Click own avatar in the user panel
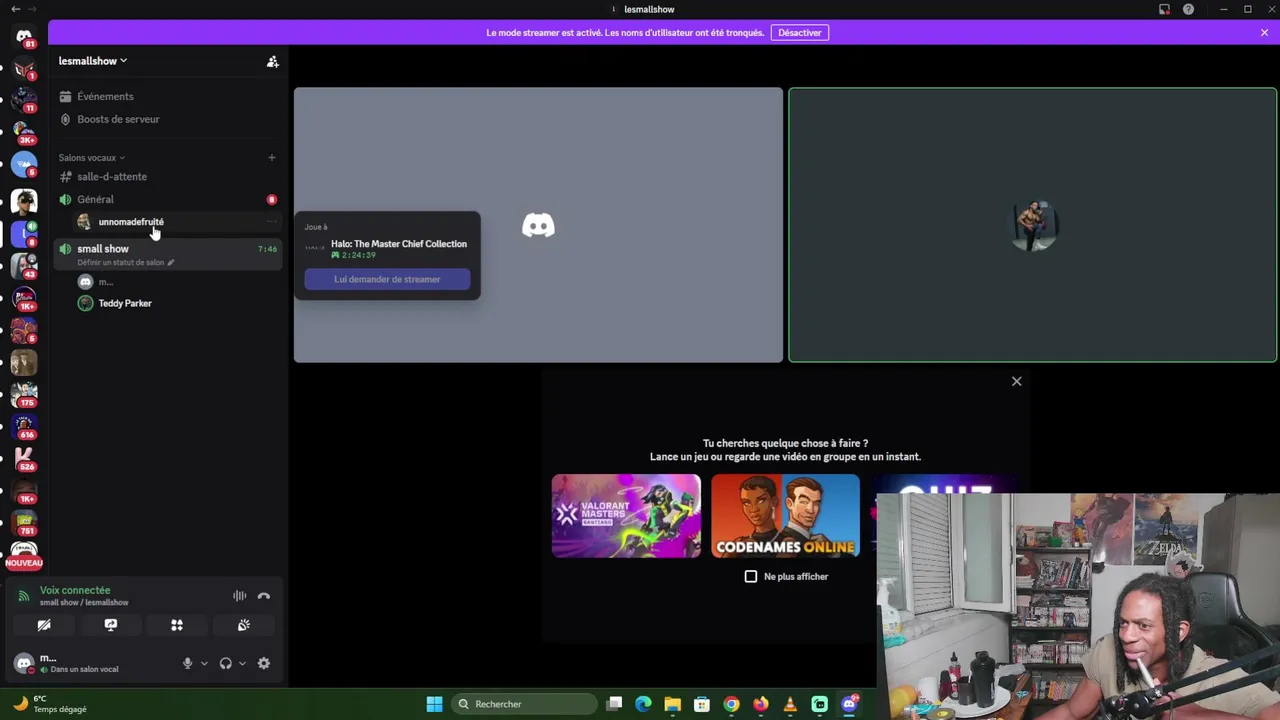Viewport: 1280px width, 720px height. [x=24, y=663]
